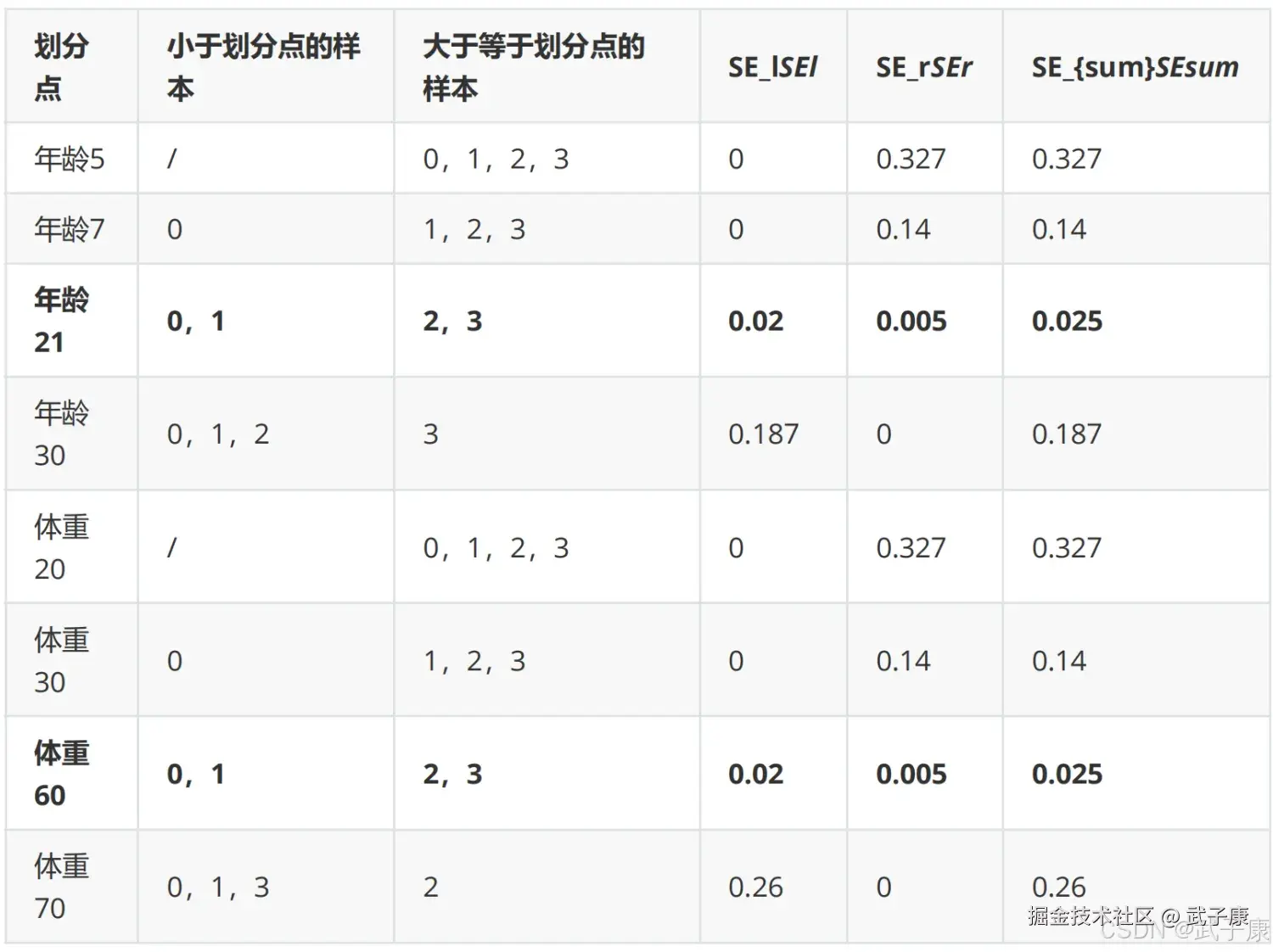Select the 体重 30 row label cell
Screen dimensions: 1273x952
pyautogui.click(x=61, y=660)
